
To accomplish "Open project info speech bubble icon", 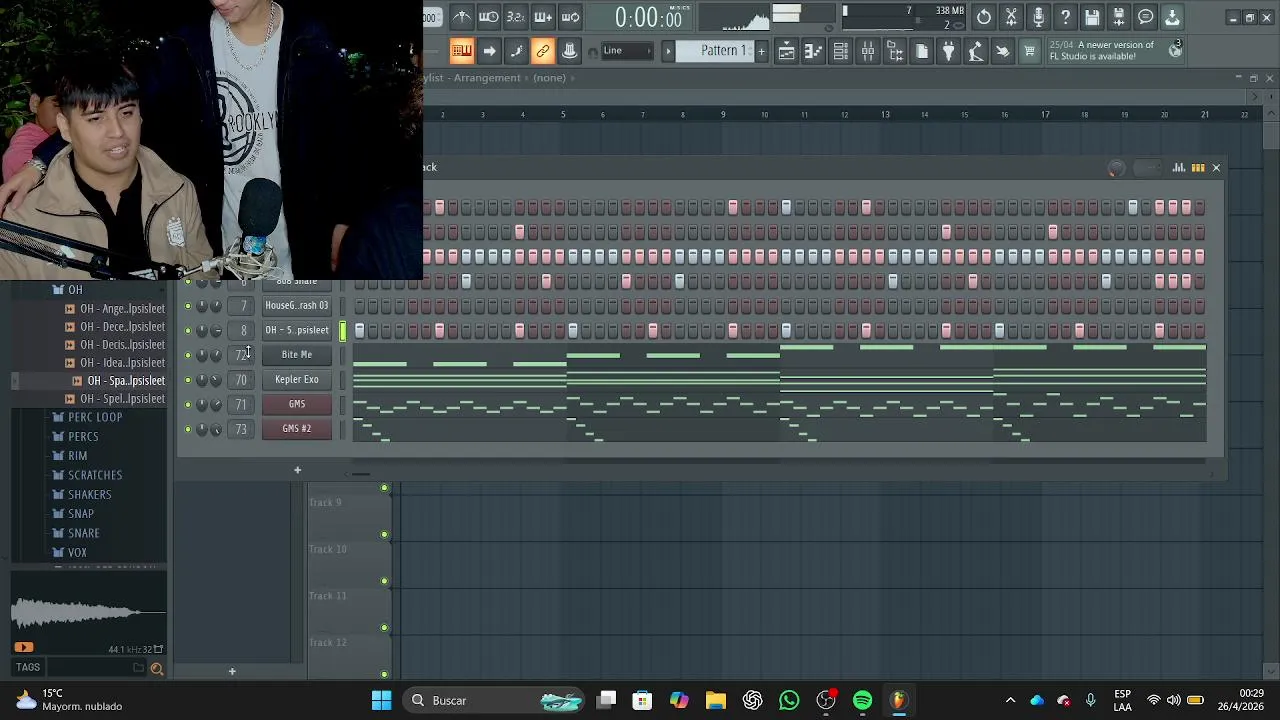I will pos(1146,17).
